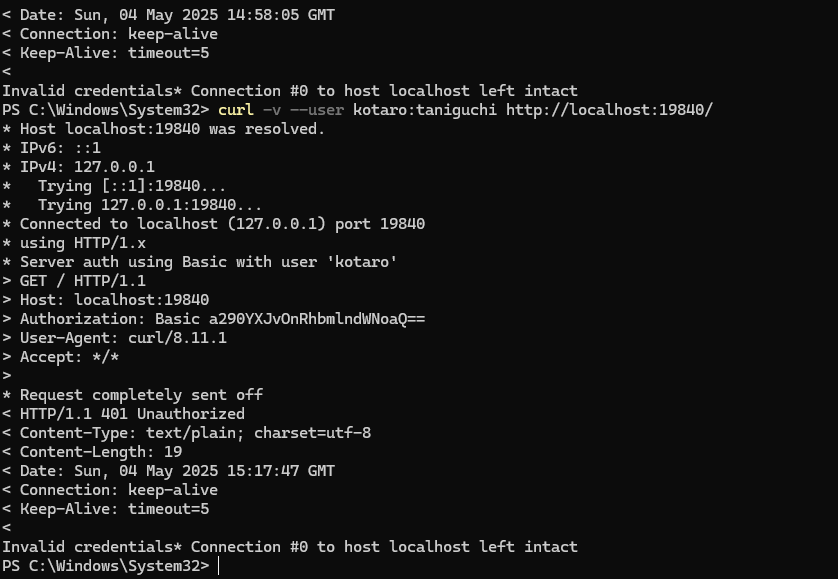Click the Date 14:58:05 GMT header line
Image resolution: width=838 pixels, height=579 pixels.
[x=168, y=14]
